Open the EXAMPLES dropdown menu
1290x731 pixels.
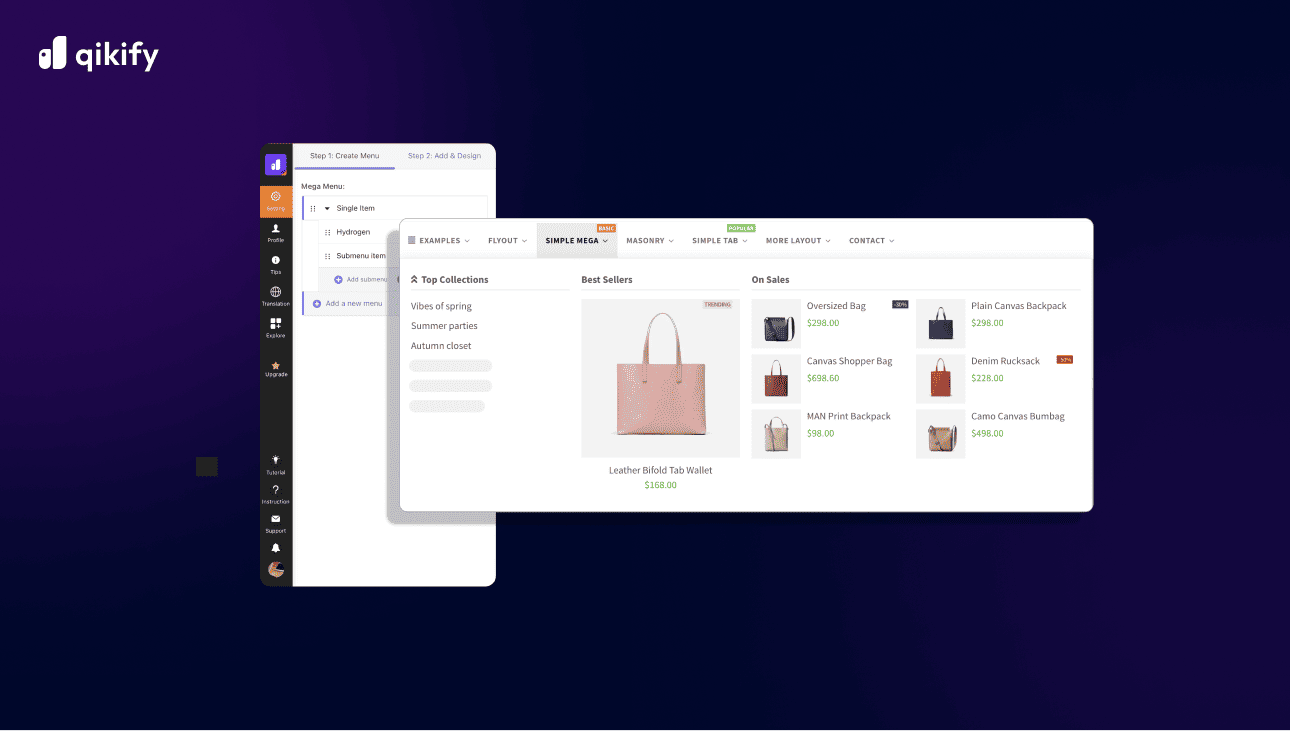pyautogui.click(x=437, y=240)
